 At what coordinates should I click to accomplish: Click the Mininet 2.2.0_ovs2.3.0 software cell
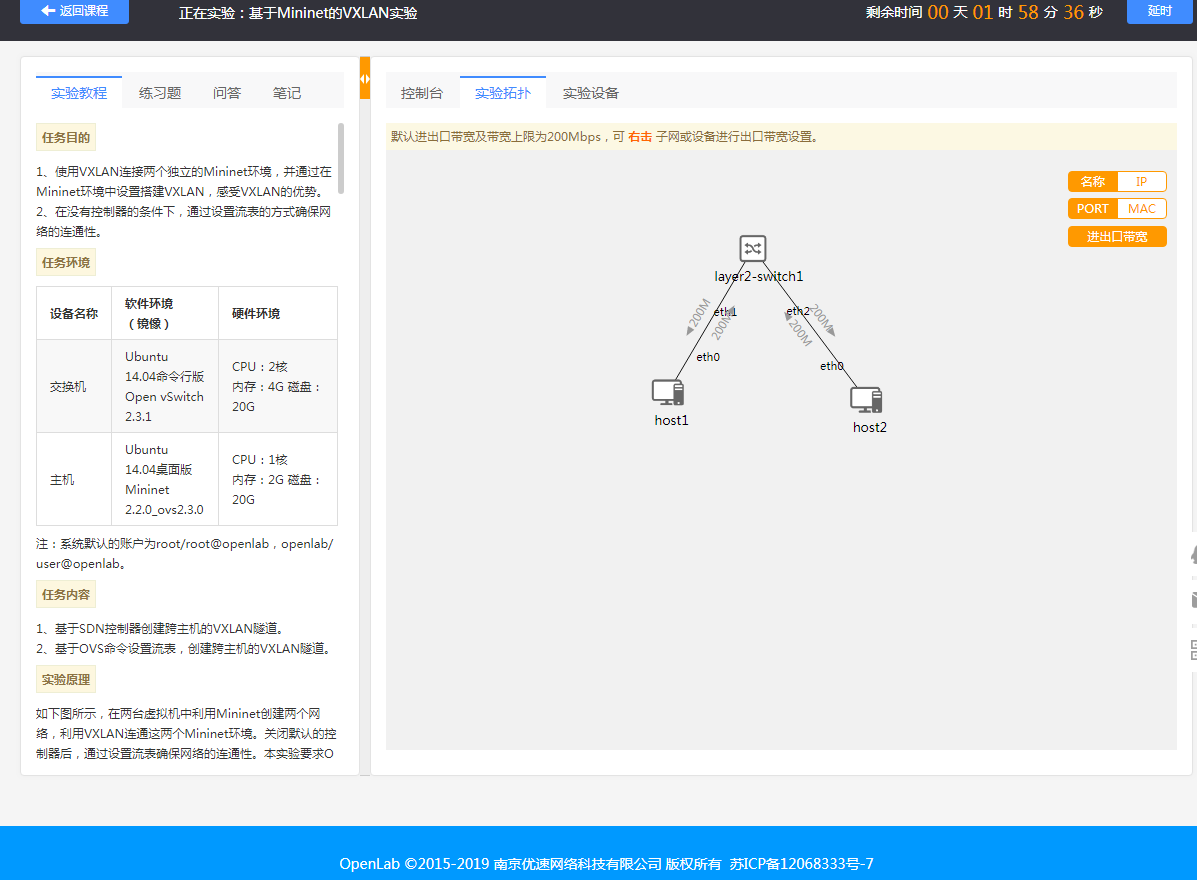click(165, 479)
